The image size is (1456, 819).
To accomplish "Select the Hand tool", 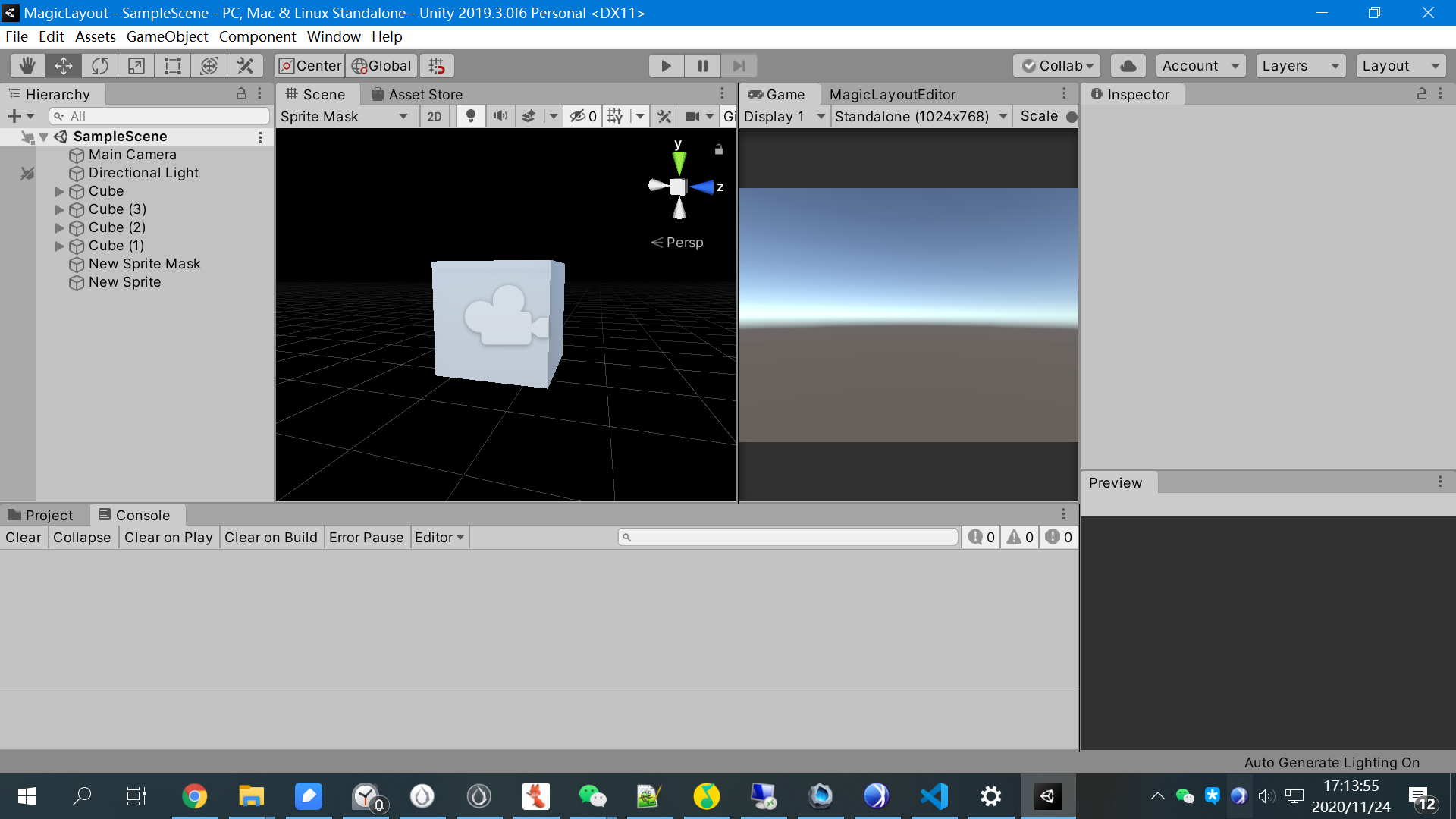I will coord(27,66).
